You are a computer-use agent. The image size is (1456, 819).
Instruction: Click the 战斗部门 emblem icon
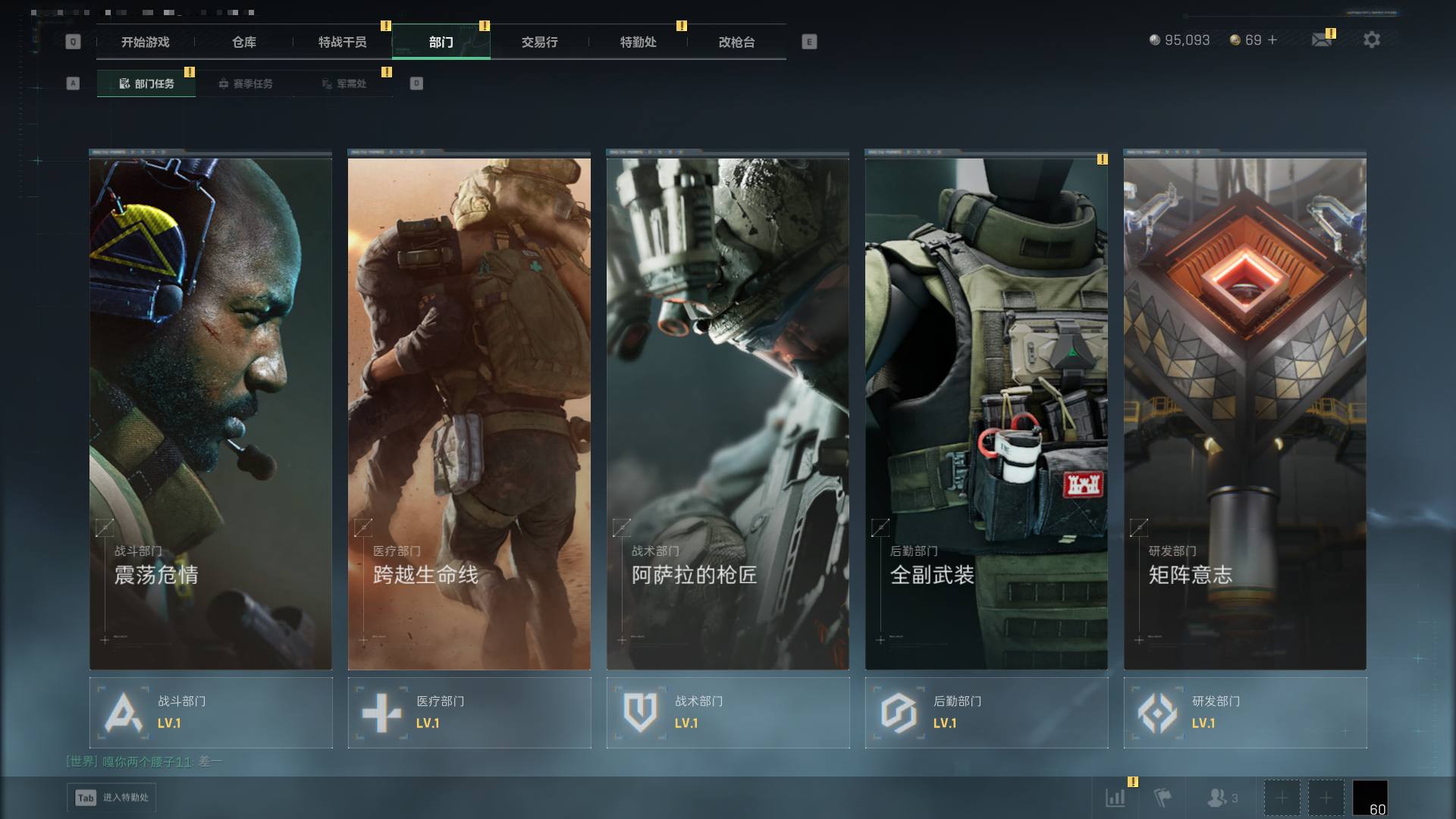pos(123,713)
